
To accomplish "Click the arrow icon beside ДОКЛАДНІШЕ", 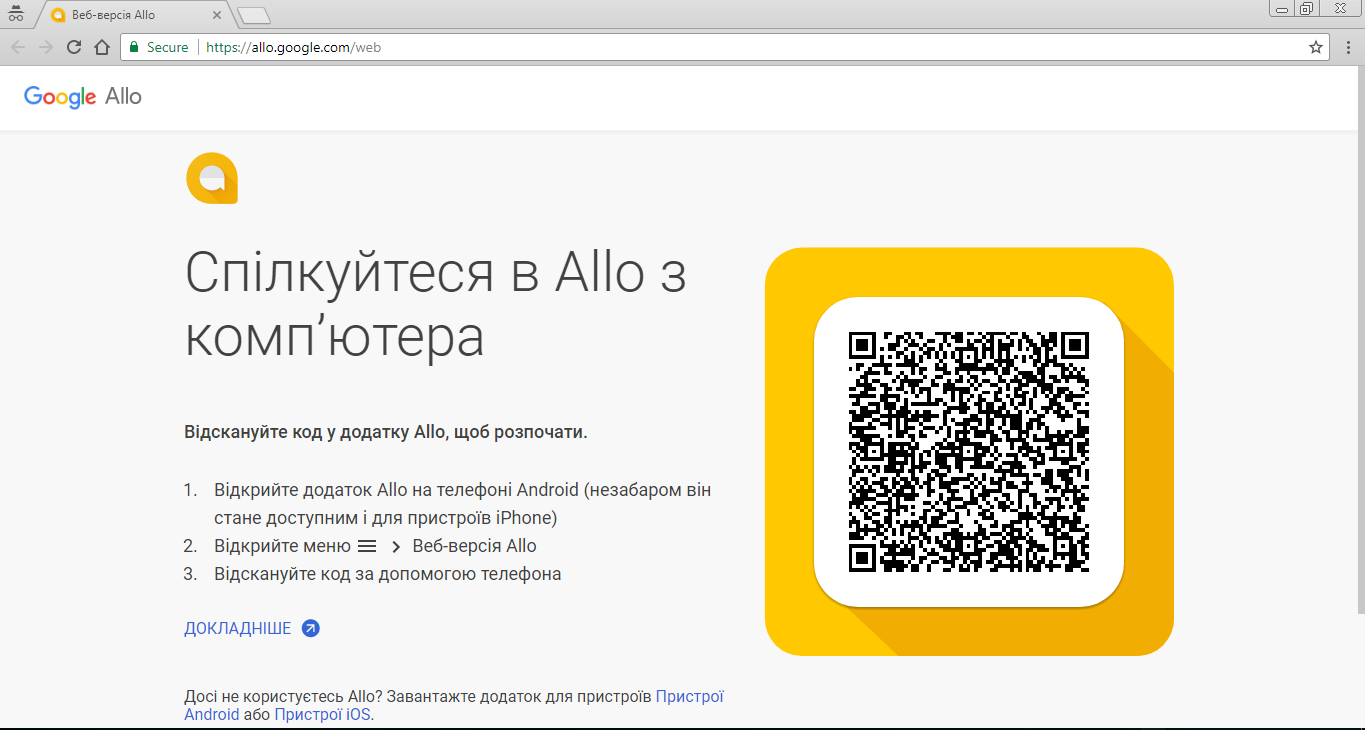I will coord(310,628).
